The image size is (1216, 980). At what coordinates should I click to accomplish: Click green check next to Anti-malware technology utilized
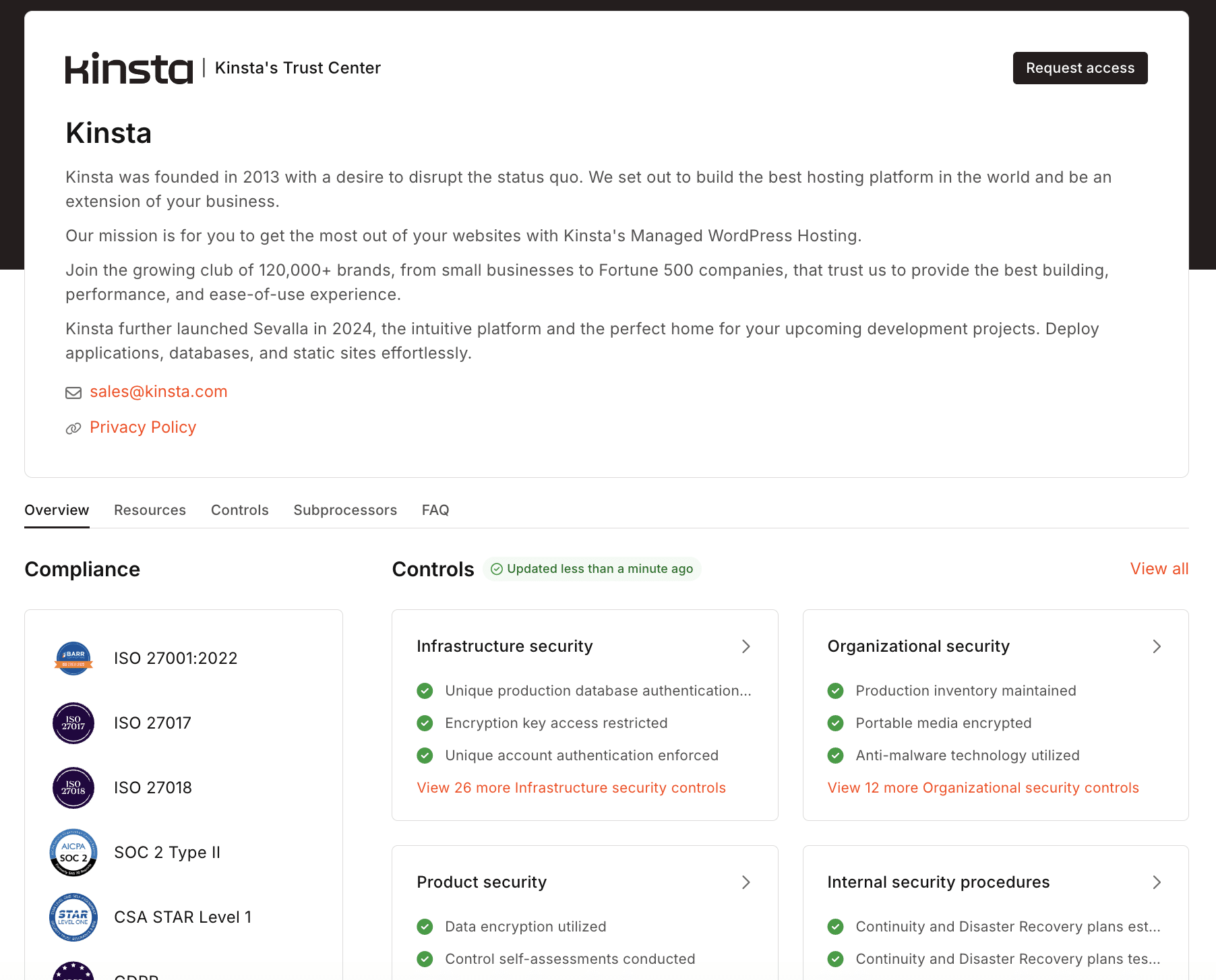coord(836,756)
